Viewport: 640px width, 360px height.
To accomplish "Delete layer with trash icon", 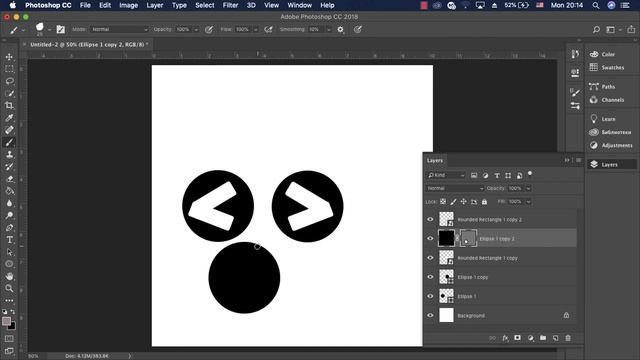I will tap(568, 338).
